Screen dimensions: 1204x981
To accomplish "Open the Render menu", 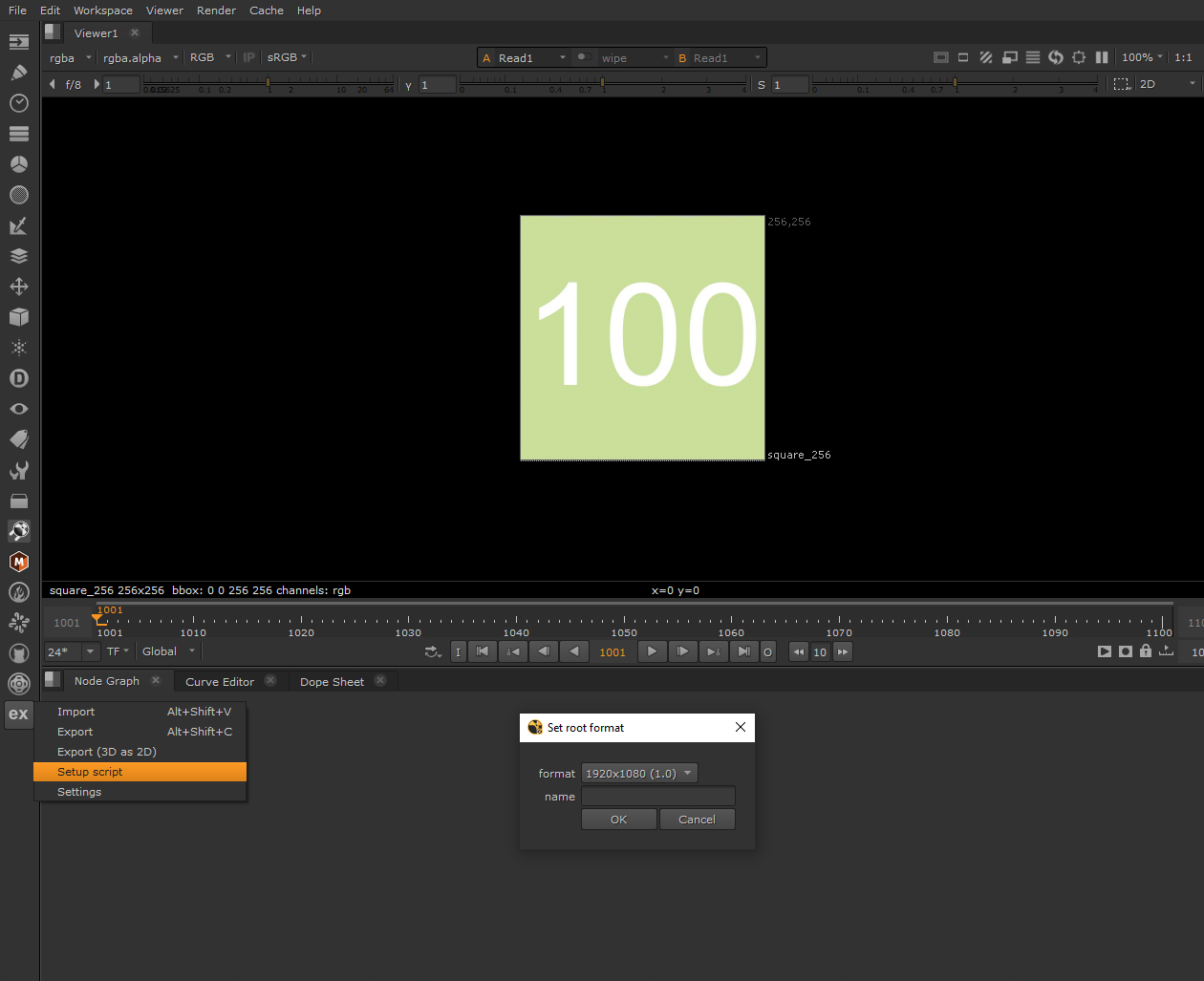I will point(216,11).
